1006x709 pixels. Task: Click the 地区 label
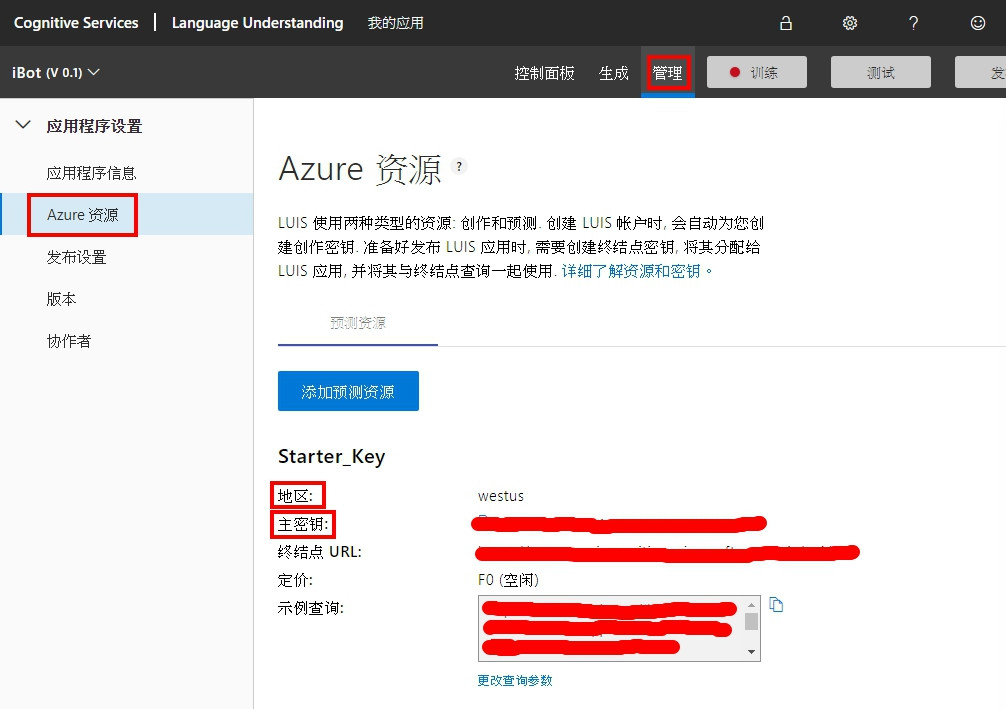[x=295, y=496]
